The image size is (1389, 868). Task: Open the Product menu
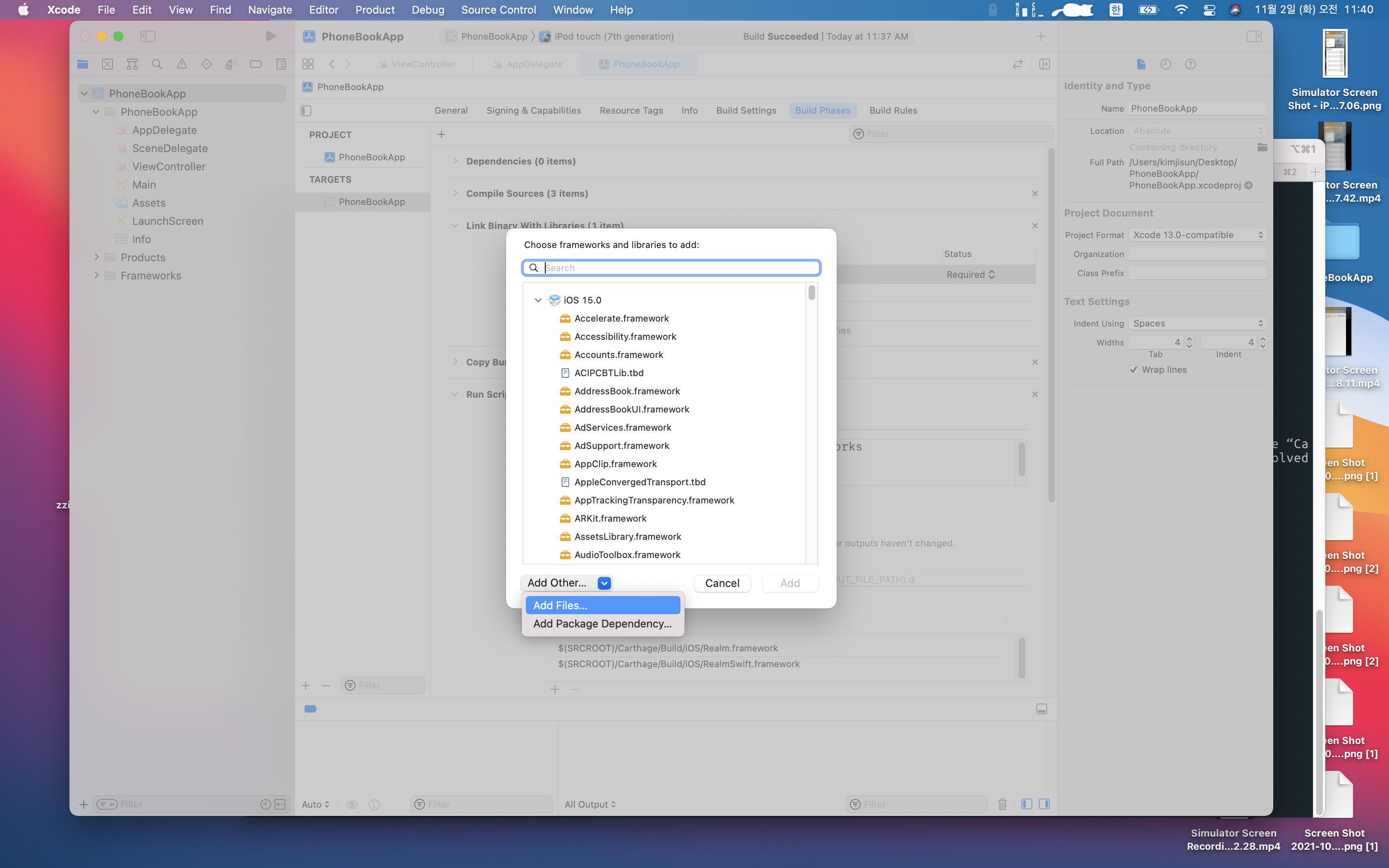[375, 10]
